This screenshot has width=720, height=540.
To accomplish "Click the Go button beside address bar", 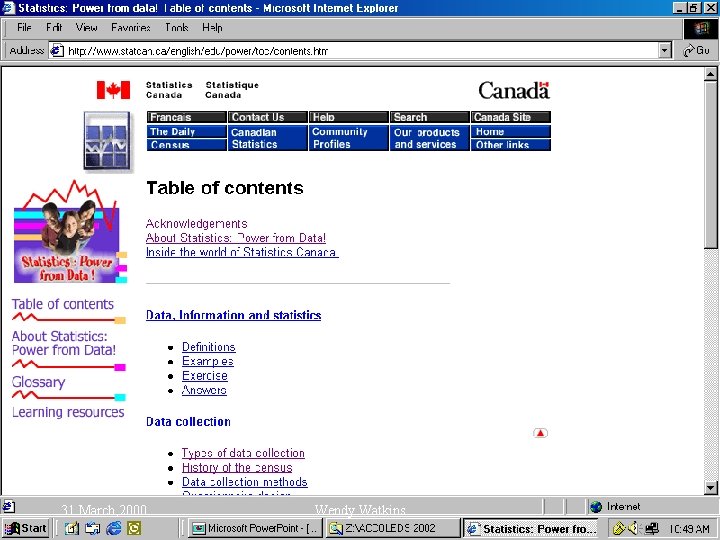I will 696,50.
